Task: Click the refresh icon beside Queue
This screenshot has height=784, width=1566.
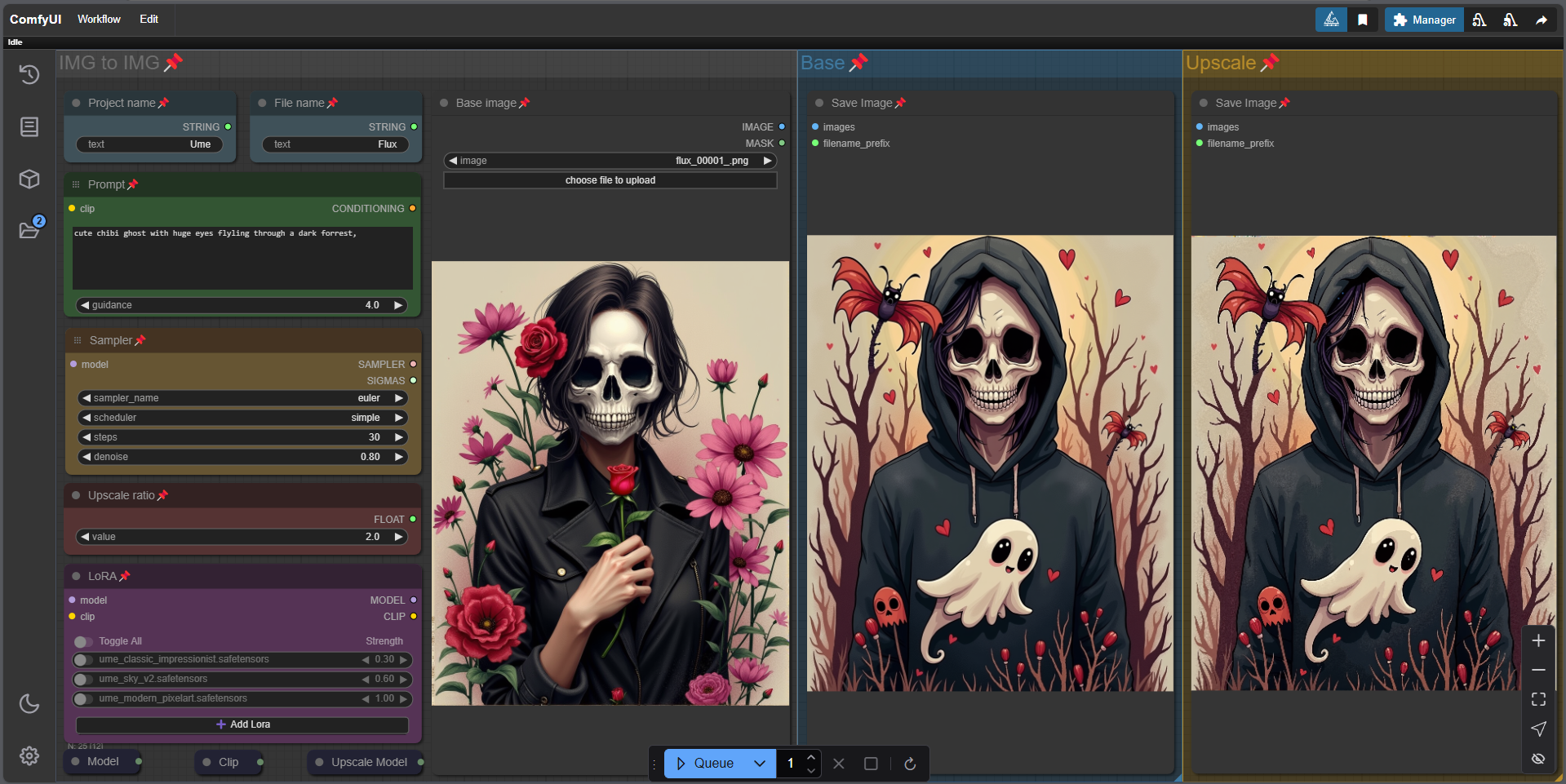Action: (x=910, y=764)
